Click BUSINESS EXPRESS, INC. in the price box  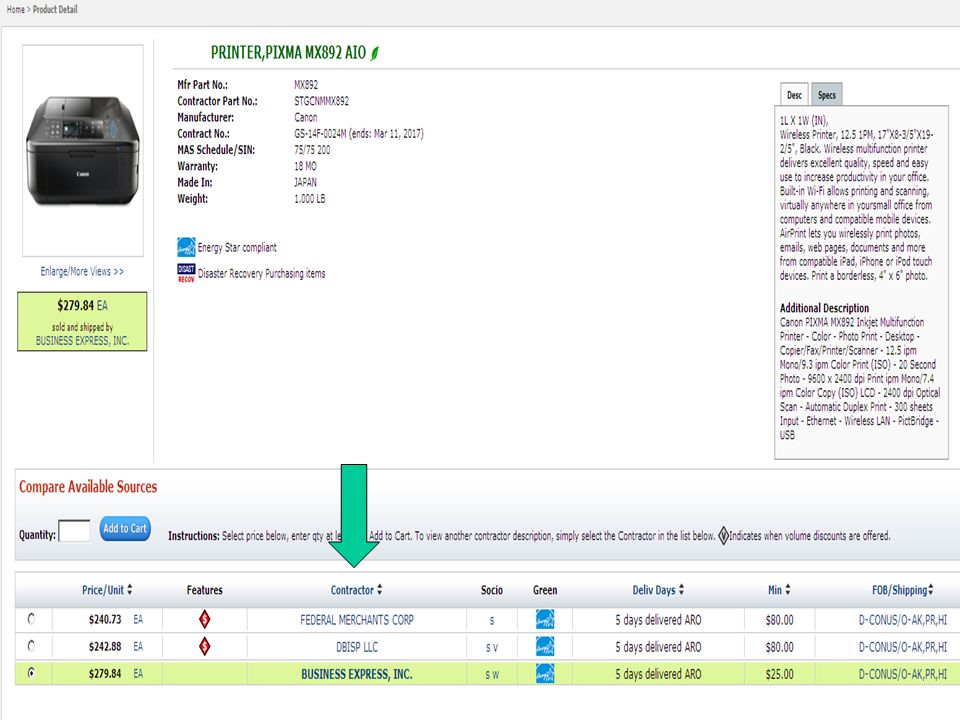pyautogui.click(x=82, y=340)
